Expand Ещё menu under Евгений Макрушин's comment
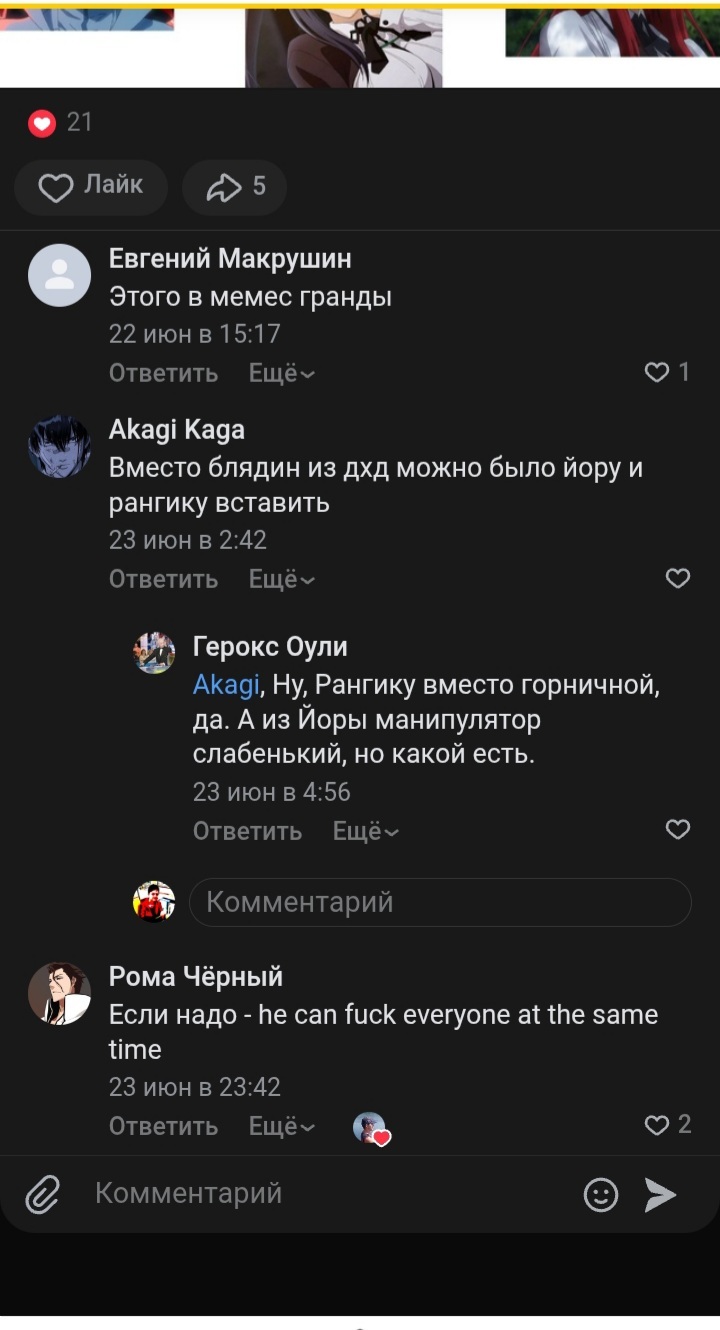The height and width of the screenshot is (1330, 720). (x=281, y=374)
